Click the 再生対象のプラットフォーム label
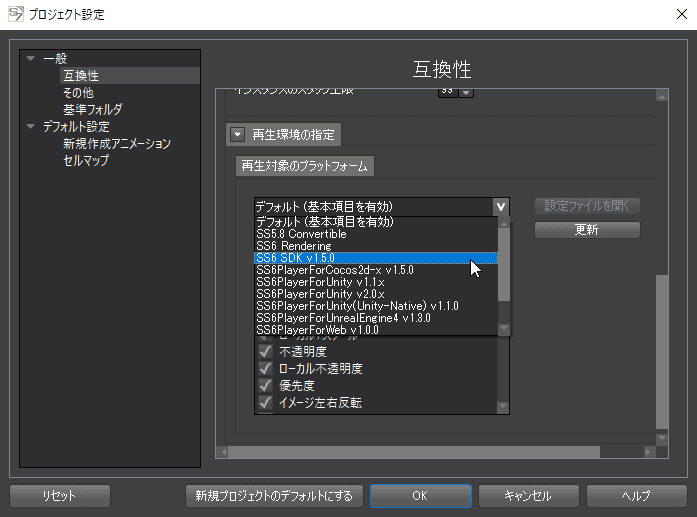 pos(304,166)
